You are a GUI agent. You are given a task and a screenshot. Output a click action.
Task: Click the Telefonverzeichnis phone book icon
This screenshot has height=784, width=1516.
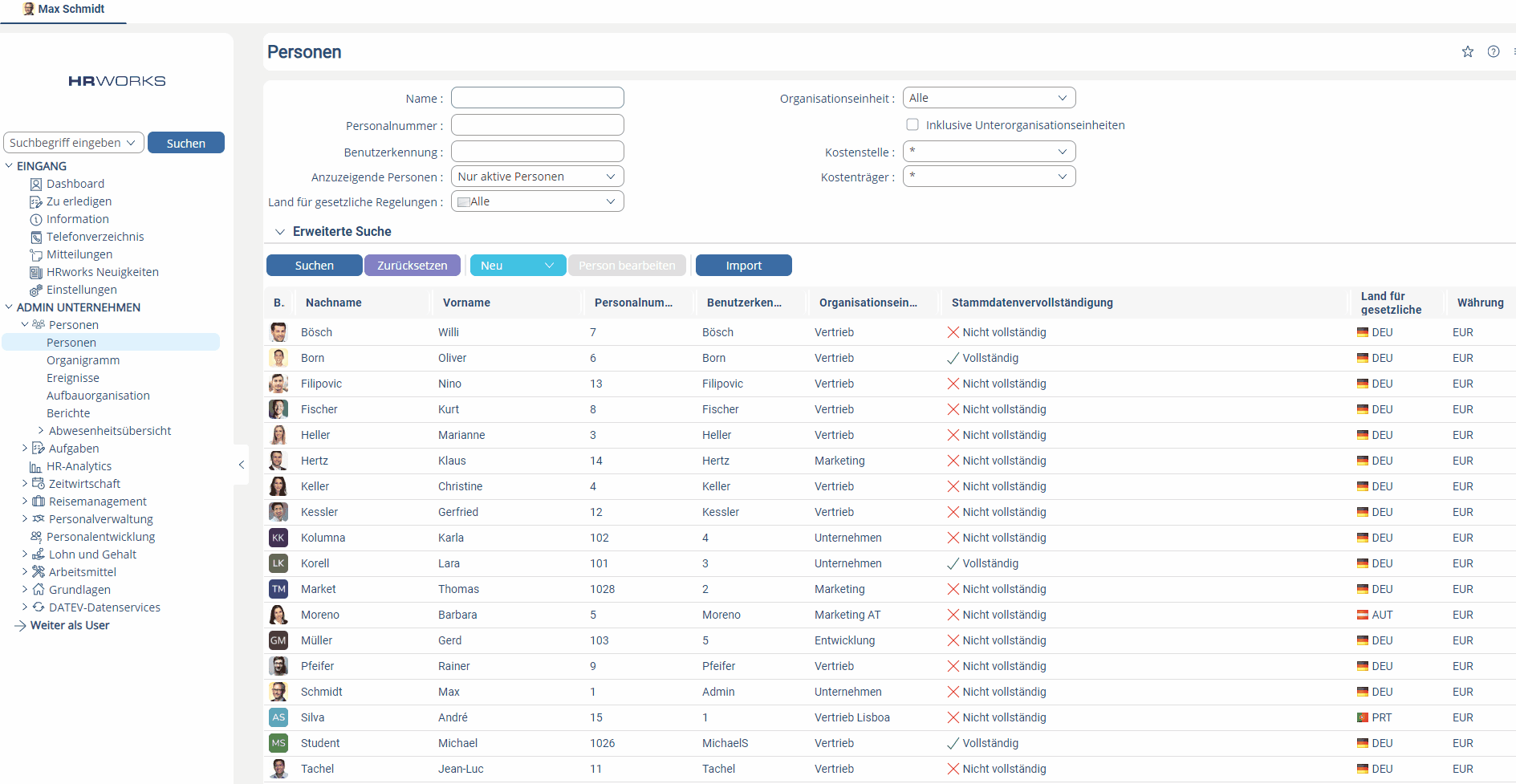point(36,238)
